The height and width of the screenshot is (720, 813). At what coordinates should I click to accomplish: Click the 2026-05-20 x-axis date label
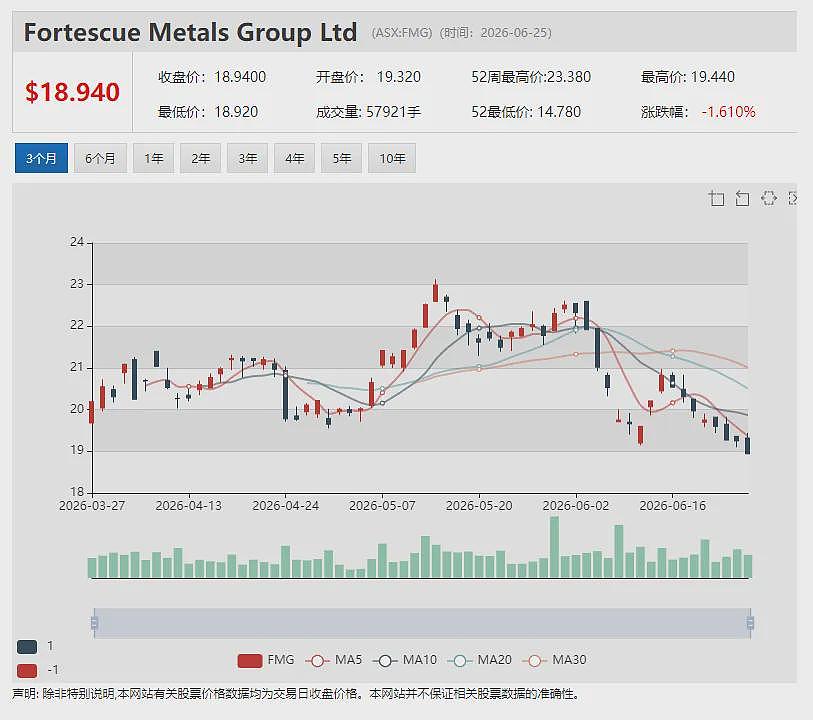click(x=479, y=505)
